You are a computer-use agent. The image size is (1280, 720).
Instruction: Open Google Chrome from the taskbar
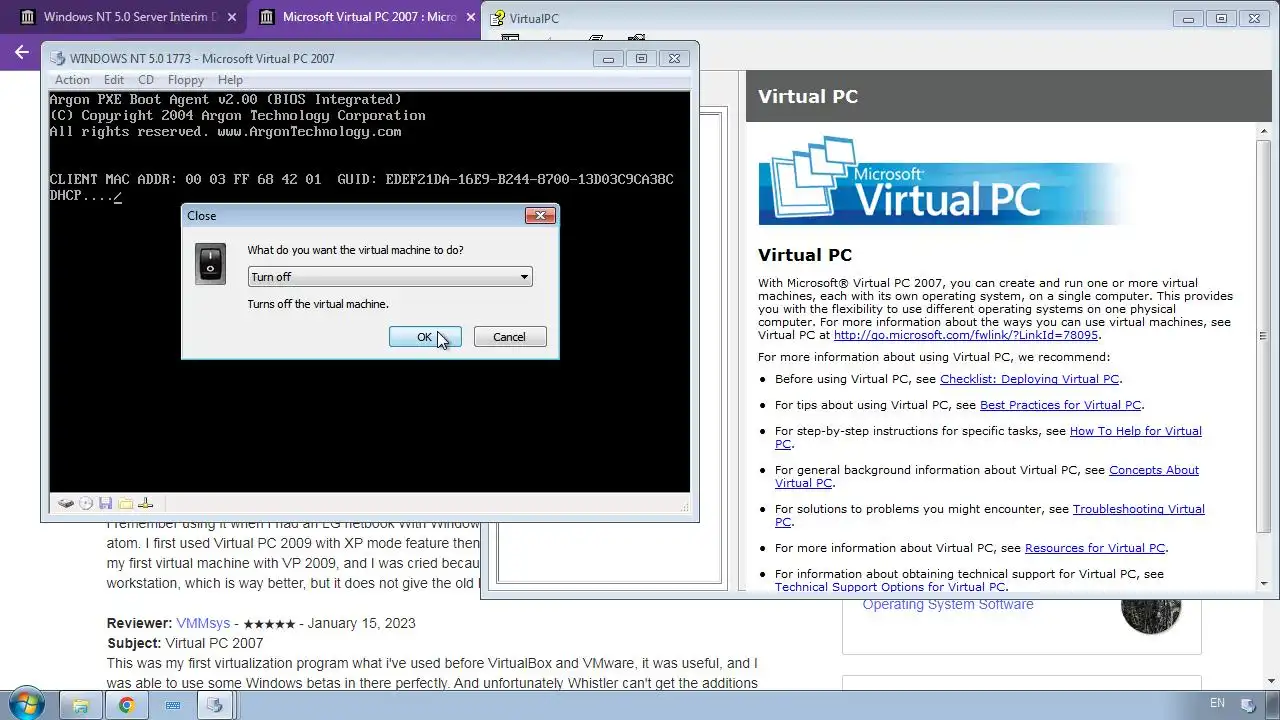(127, 705)
